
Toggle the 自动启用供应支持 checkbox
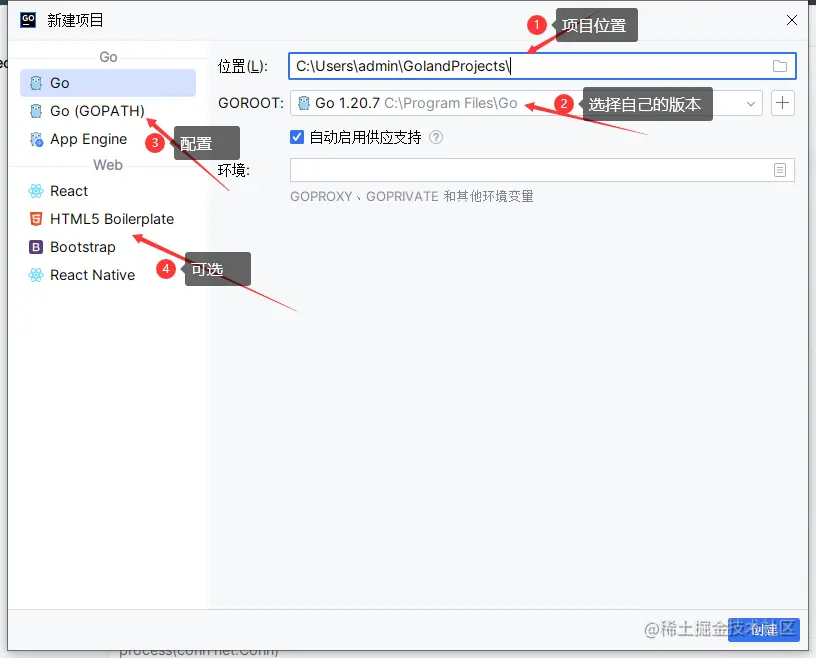[x=297, y=137]
